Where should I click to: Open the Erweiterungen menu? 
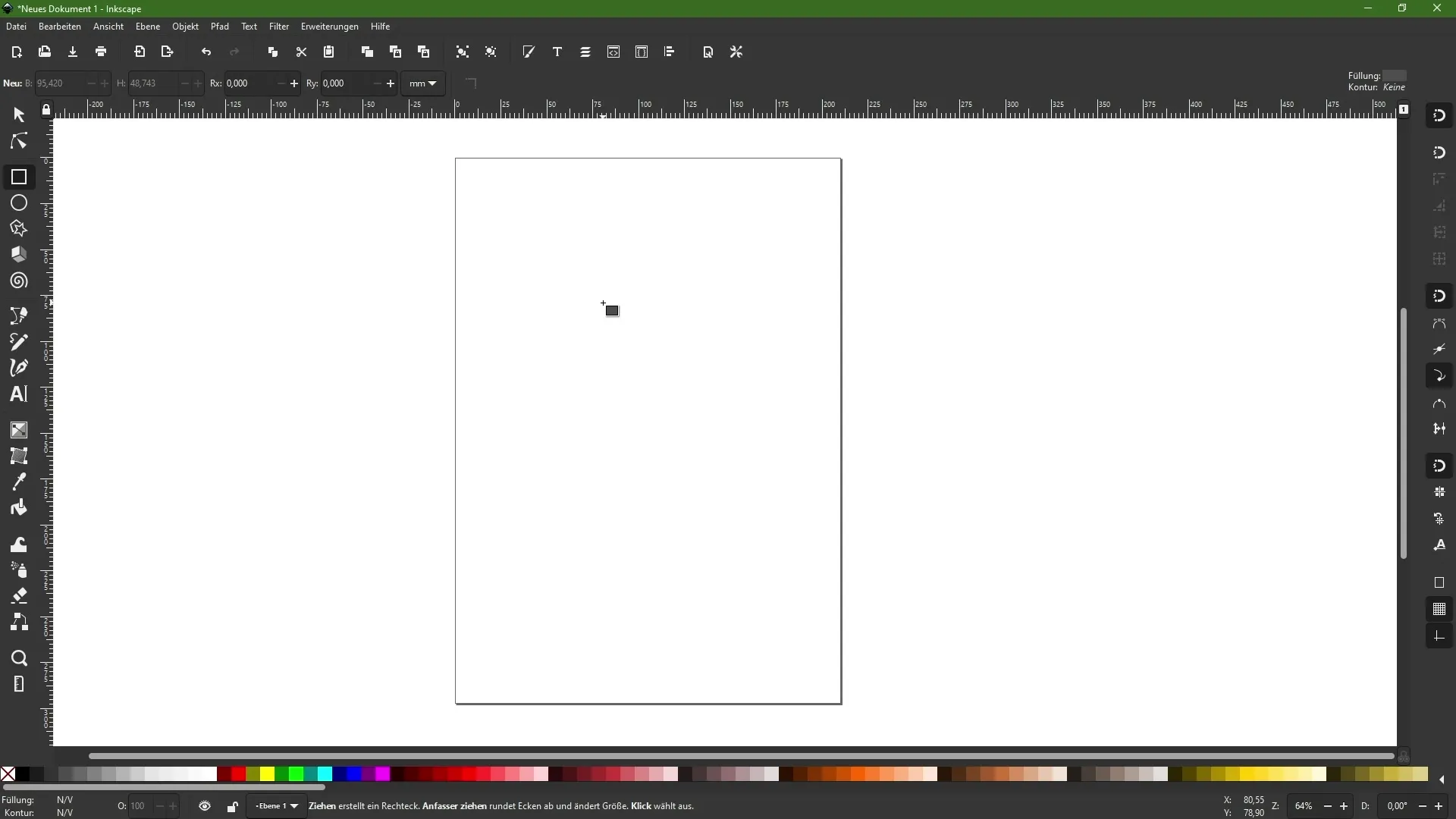point(330,27)
